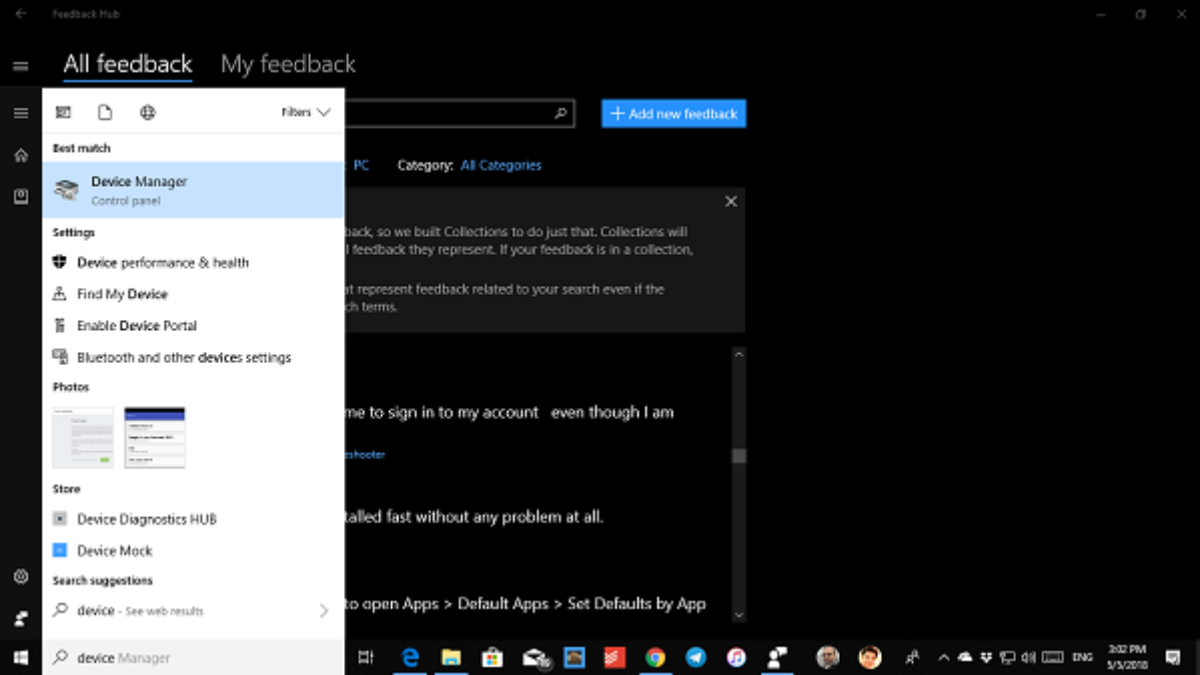Dismiss the Collections info banner
The image size is (1200, 675).
[x=731, y=201]
